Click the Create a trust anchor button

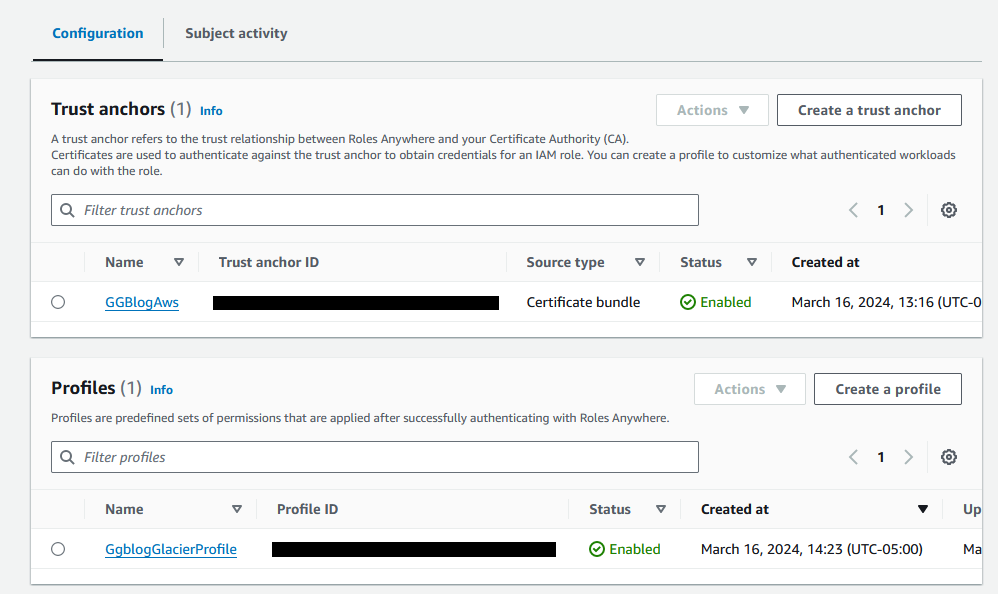coord(868,109)
